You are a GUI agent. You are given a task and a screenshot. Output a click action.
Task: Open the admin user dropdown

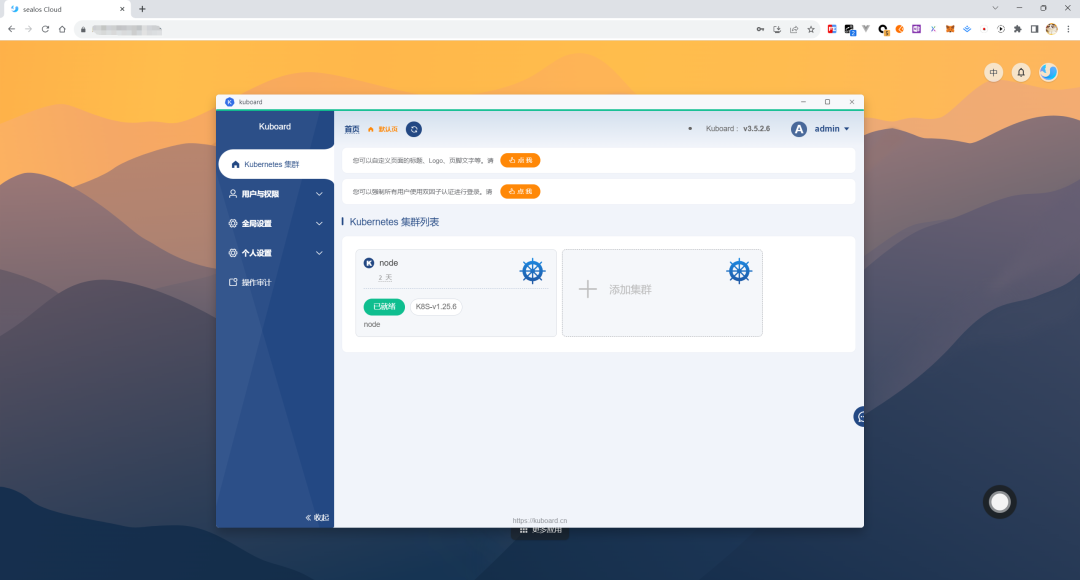click(832, 129)
